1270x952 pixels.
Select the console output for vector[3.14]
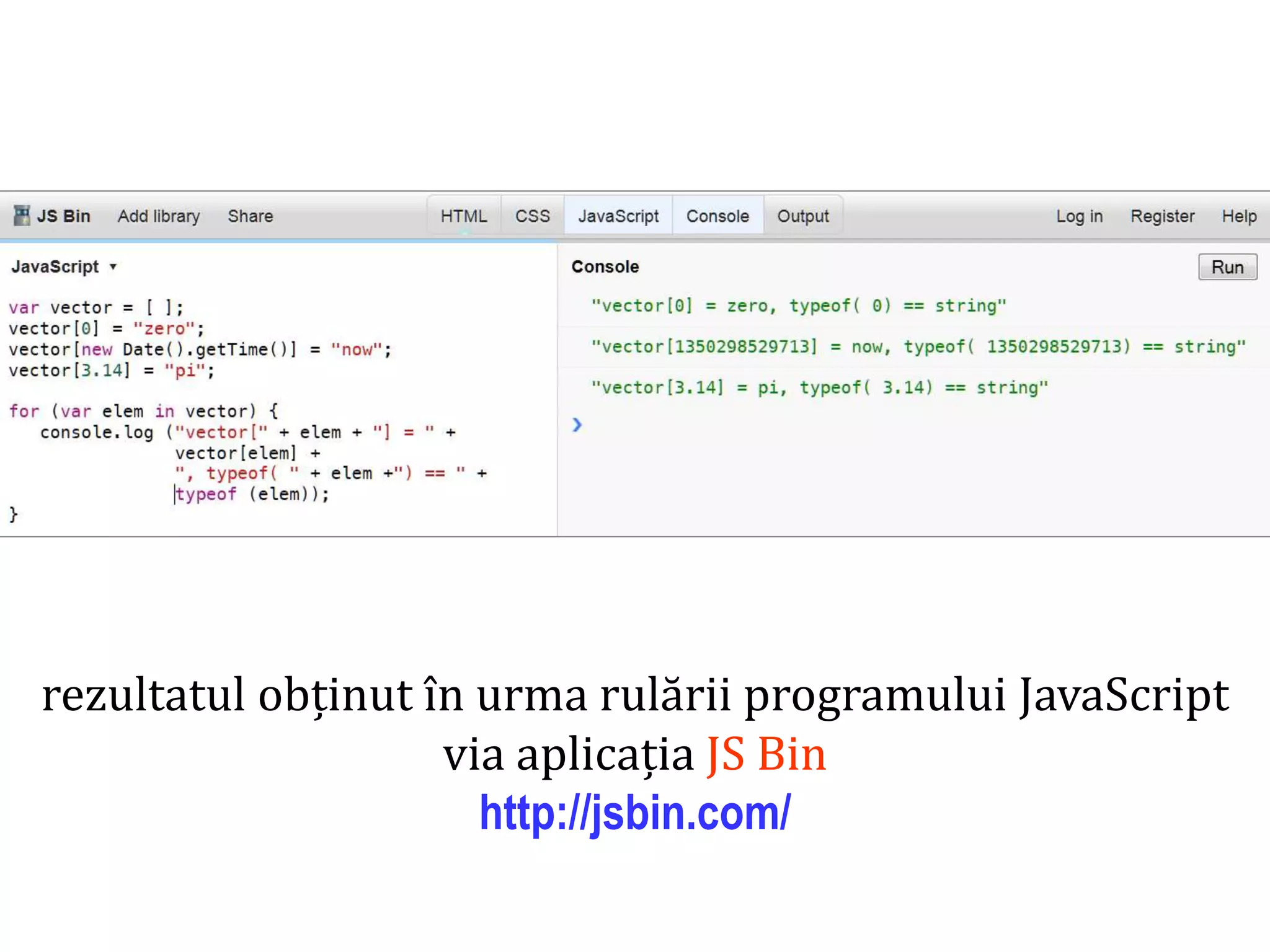[x=820, y=387]
